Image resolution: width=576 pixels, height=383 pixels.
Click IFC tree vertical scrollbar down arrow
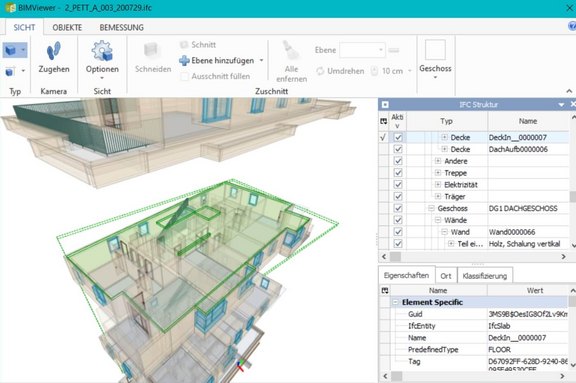click(x=573, y=245)
